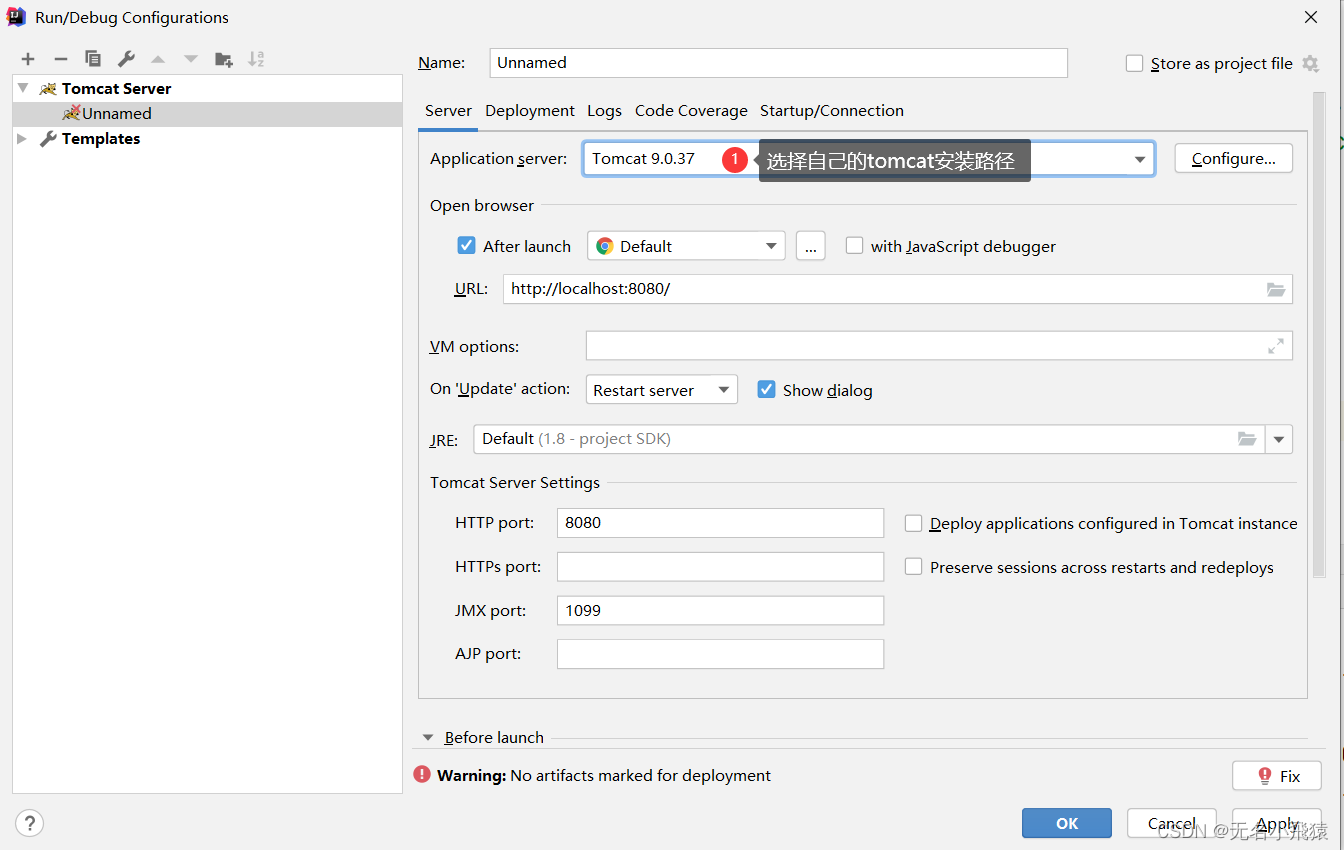Screen dimensions: 1344x850
Task: Open help with question mark icon
Action: [30, 823]
